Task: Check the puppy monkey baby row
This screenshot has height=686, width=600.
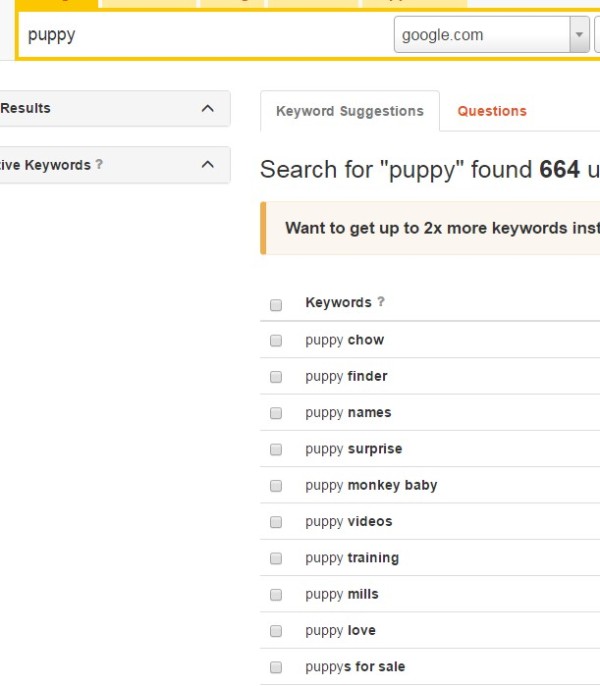Action: point(276,486)
